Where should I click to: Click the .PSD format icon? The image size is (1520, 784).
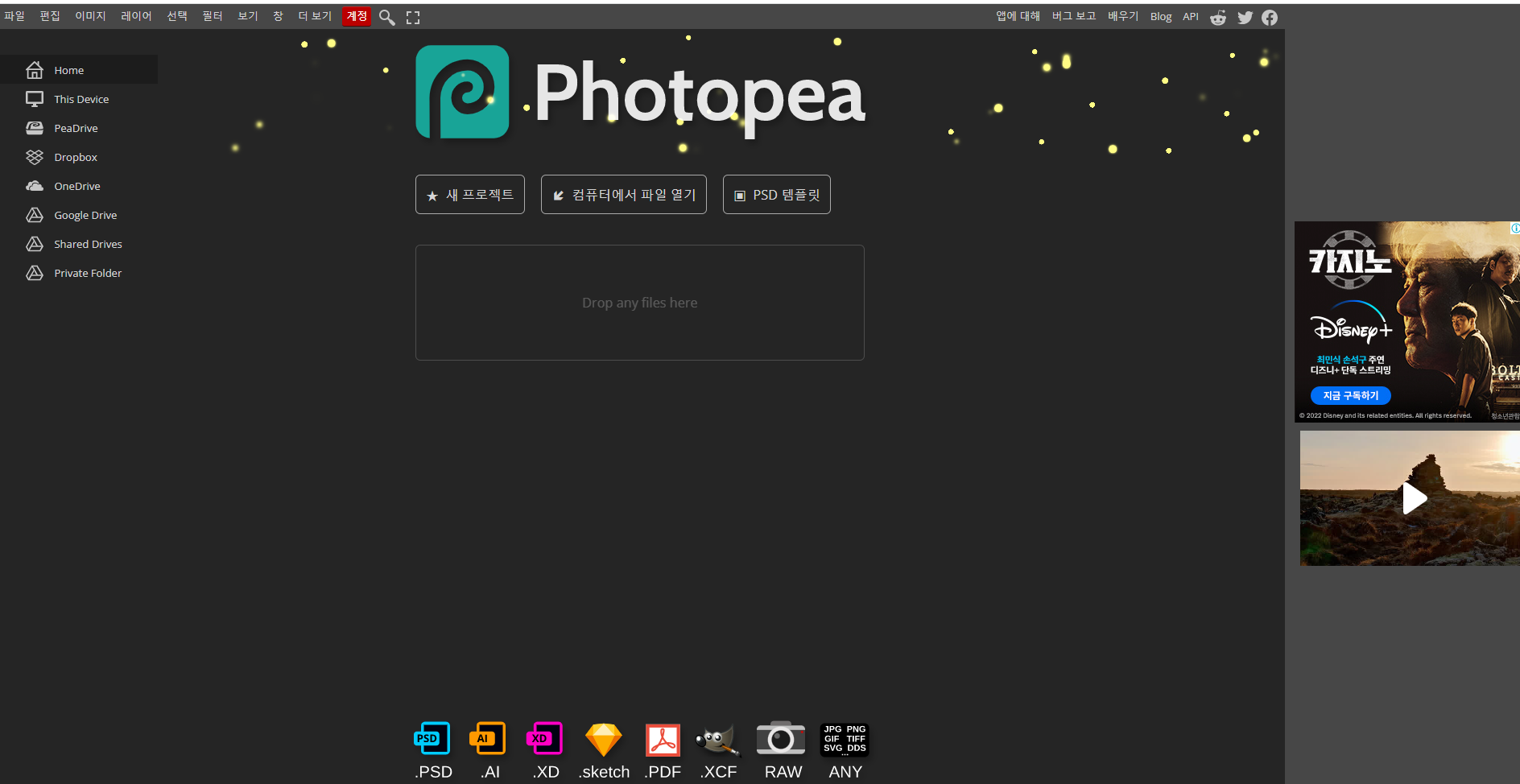point(432,738)
